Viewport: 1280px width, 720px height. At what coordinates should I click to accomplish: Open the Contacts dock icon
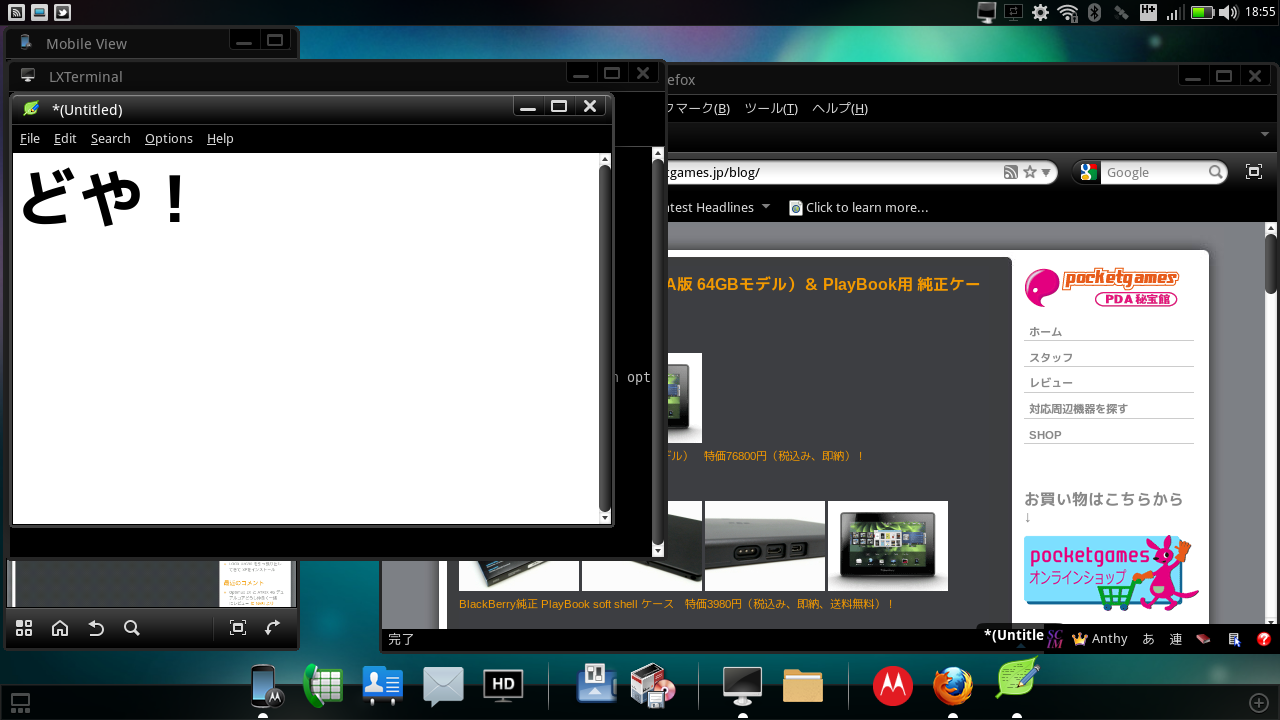coord(382,686)
